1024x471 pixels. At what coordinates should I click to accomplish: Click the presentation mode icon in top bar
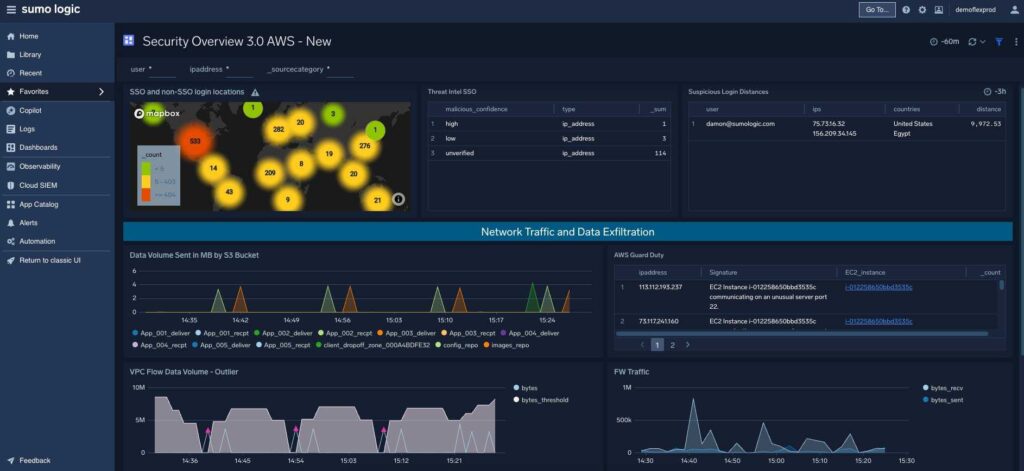coord(938,9)
